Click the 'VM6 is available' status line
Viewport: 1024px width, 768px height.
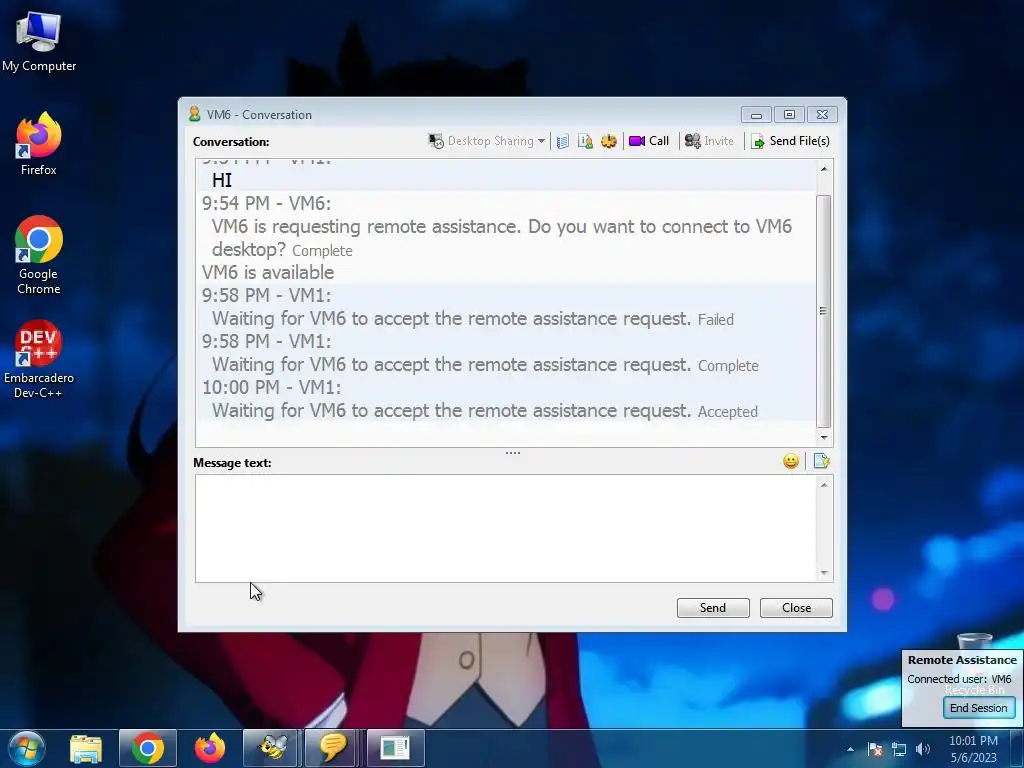click(268, 272)
